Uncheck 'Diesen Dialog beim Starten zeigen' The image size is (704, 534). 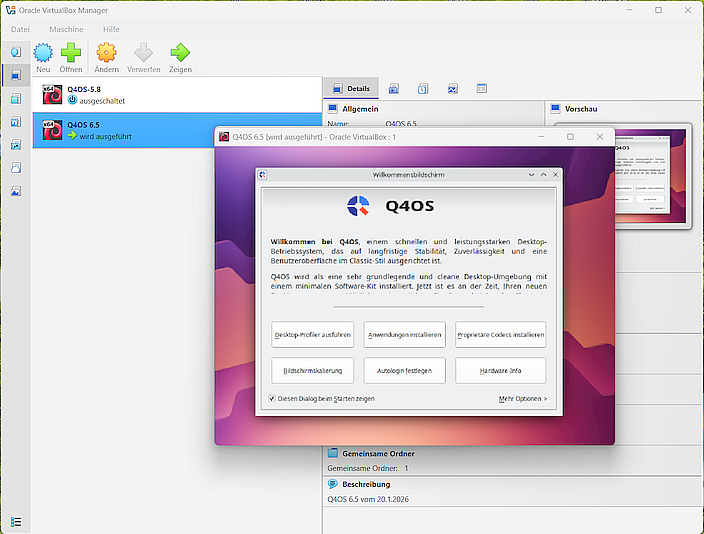(x=272, y=398)
